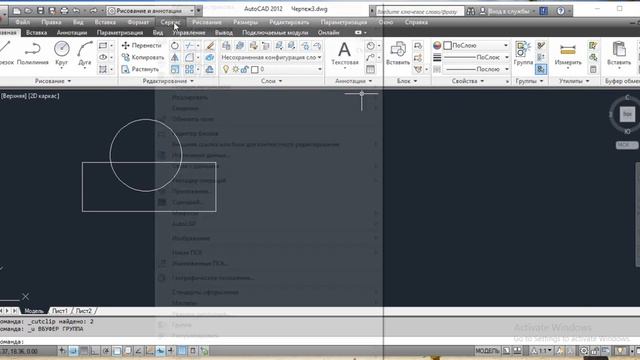
Task: Click the Копировать copy tool
Action: tap(142, 58)
